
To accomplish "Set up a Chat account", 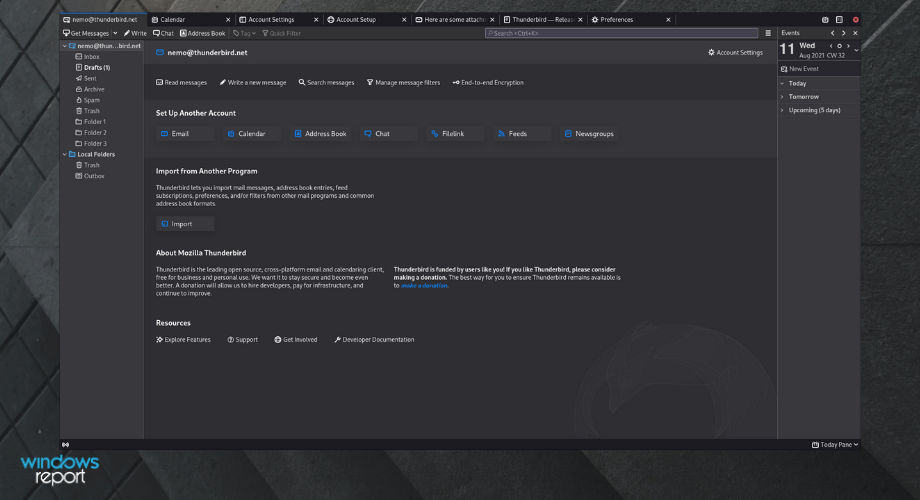I will (x=388, y=134).
